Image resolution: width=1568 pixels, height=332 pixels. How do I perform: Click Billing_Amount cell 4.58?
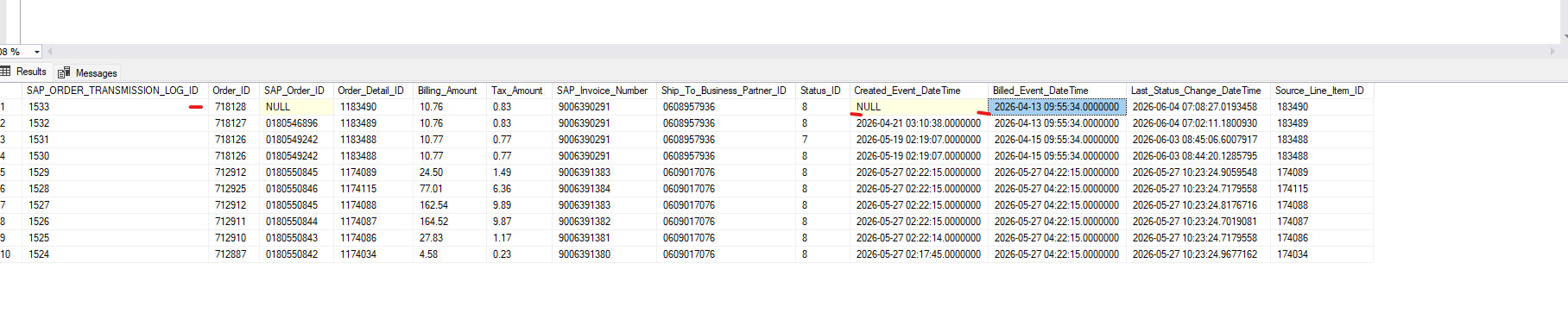point(449,254)
